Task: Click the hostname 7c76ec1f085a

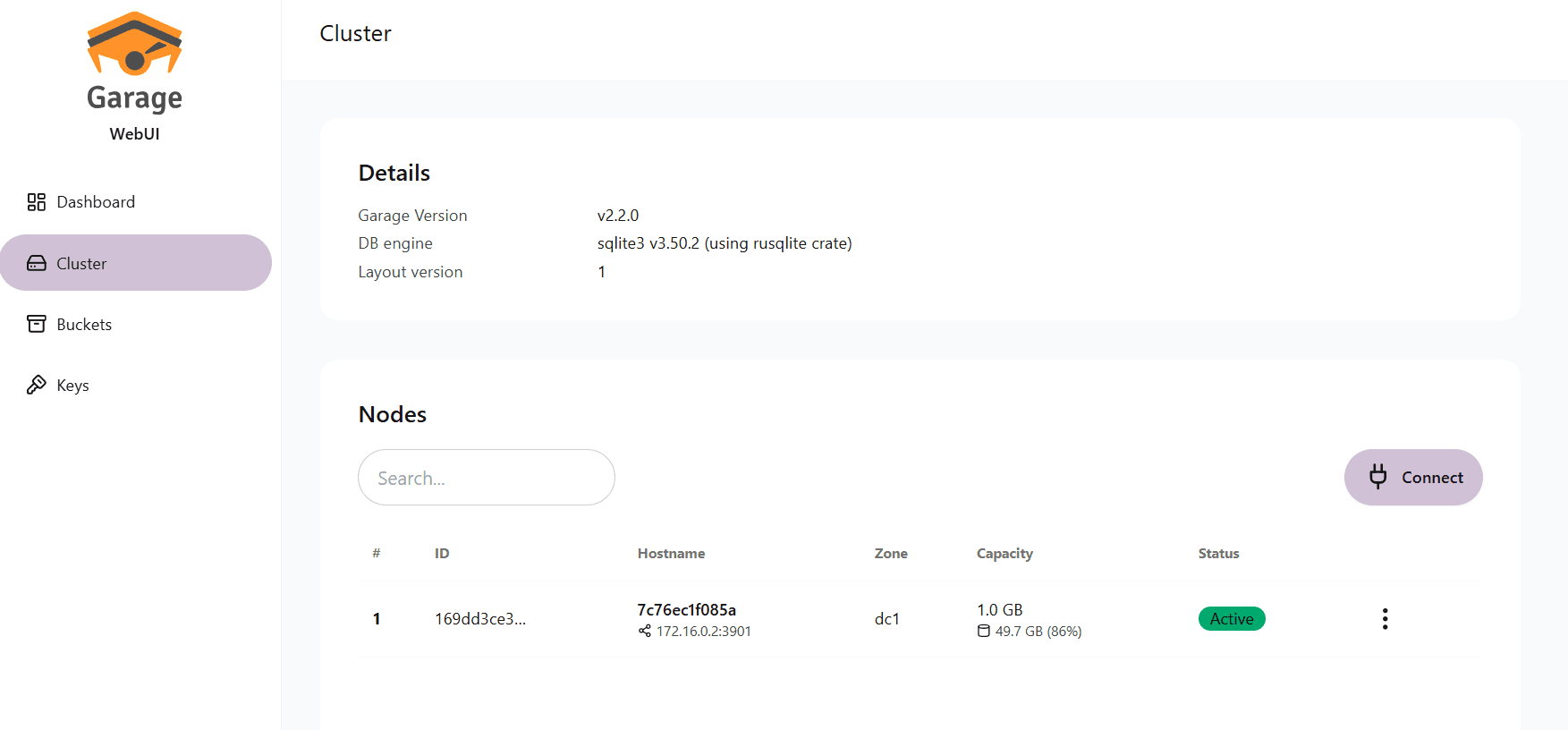Action: (686, 610)
